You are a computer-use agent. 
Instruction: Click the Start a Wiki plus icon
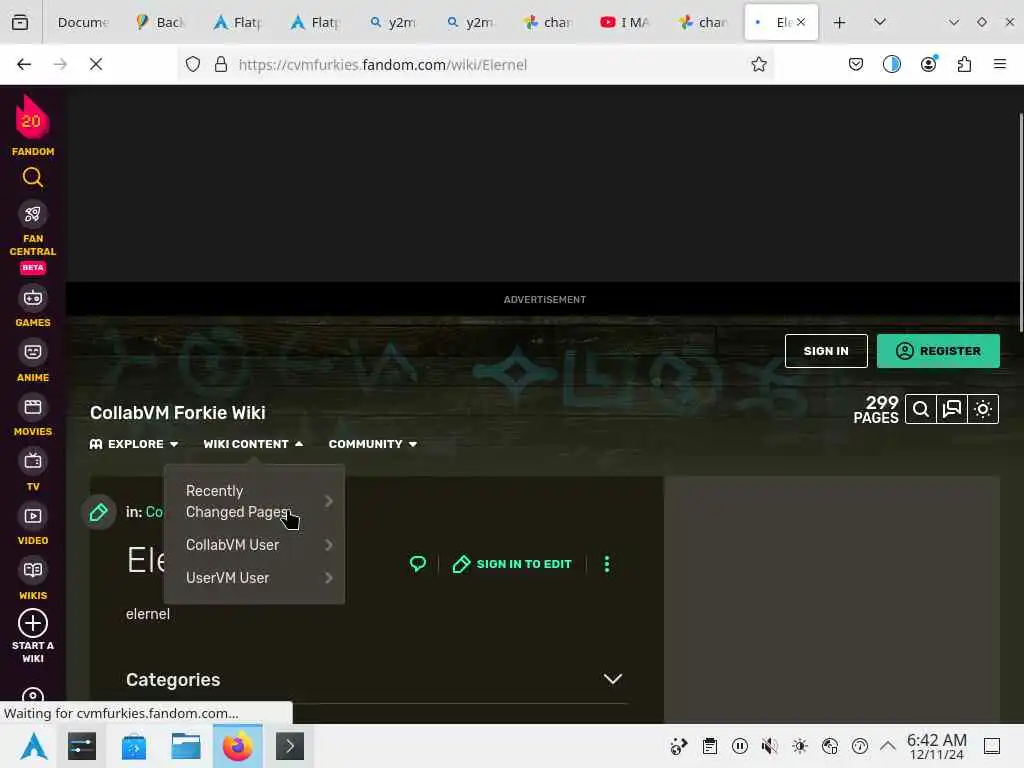tap(33, 623)
